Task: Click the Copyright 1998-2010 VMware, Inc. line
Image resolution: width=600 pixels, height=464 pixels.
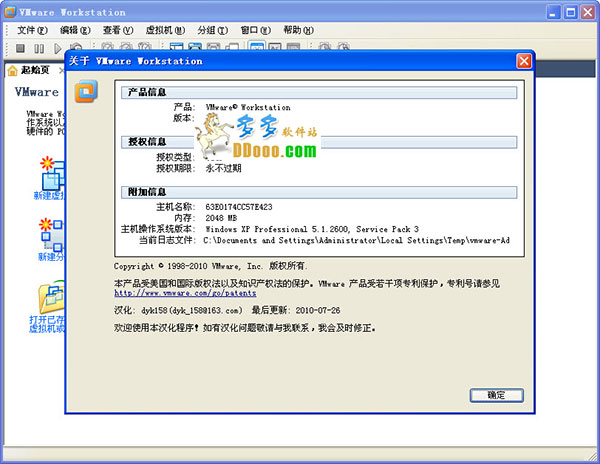Action: [210, 266]
